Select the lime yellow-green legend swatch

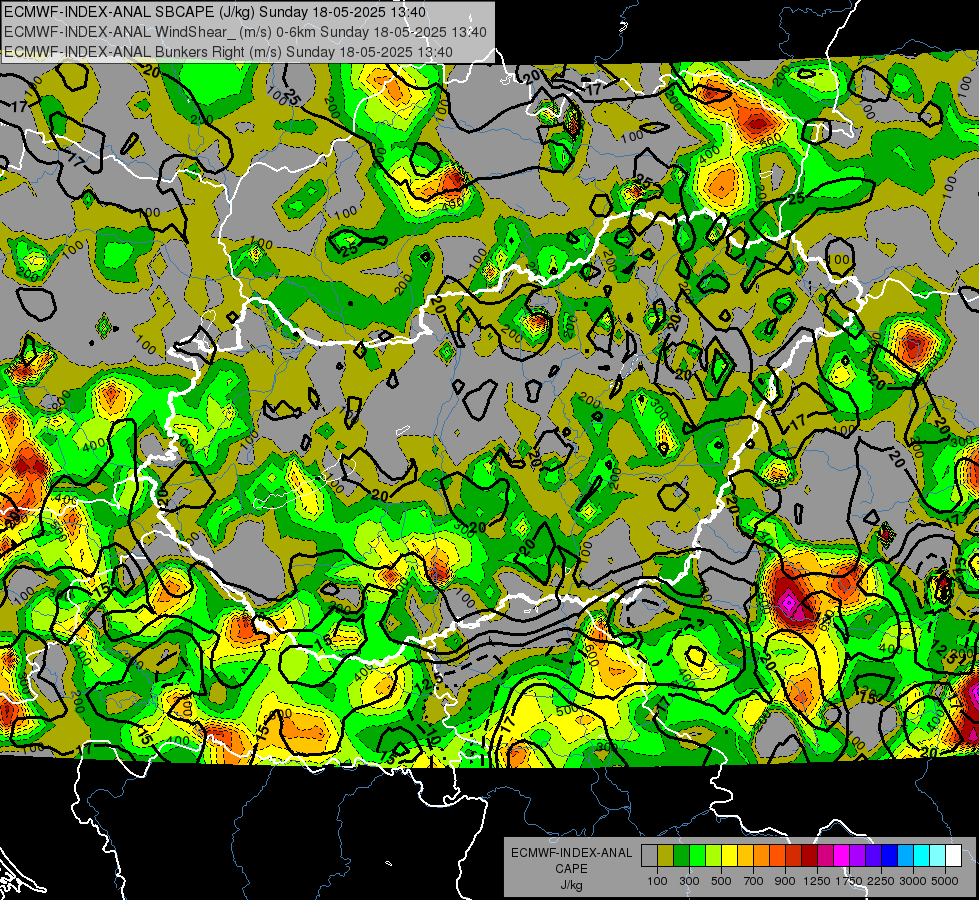pos(714,856)
